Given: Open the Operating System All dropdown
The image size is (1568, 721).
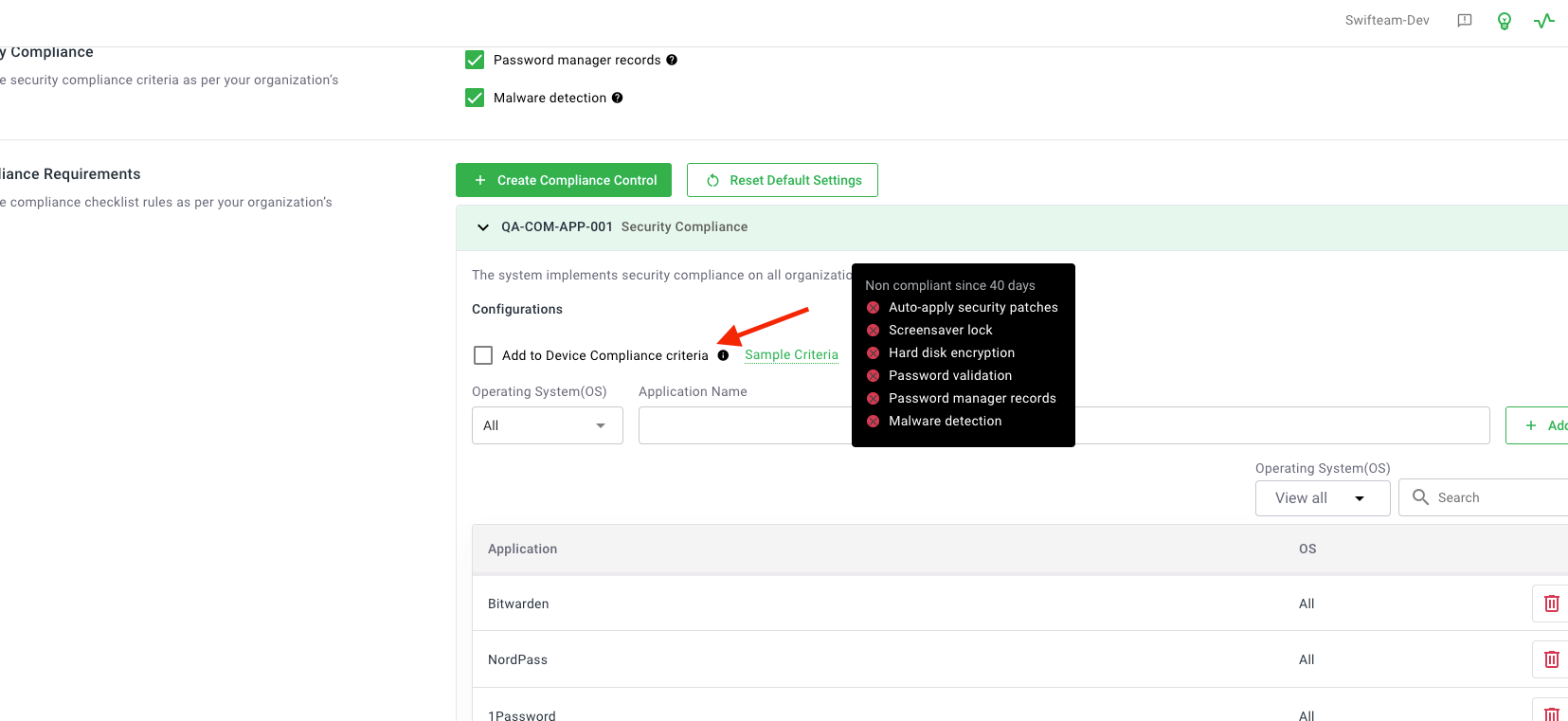Looking at the screenshot, I should click(547, 425).
